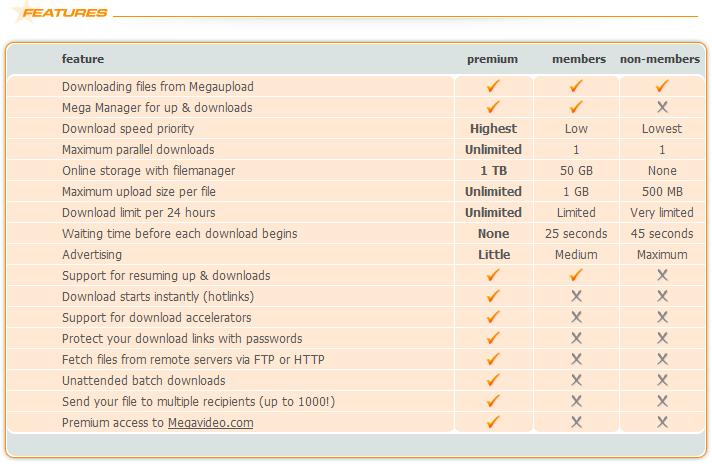712x464 pixels.
Task: Click the 45 seconds waiting time cell
Action: point(662,234)
